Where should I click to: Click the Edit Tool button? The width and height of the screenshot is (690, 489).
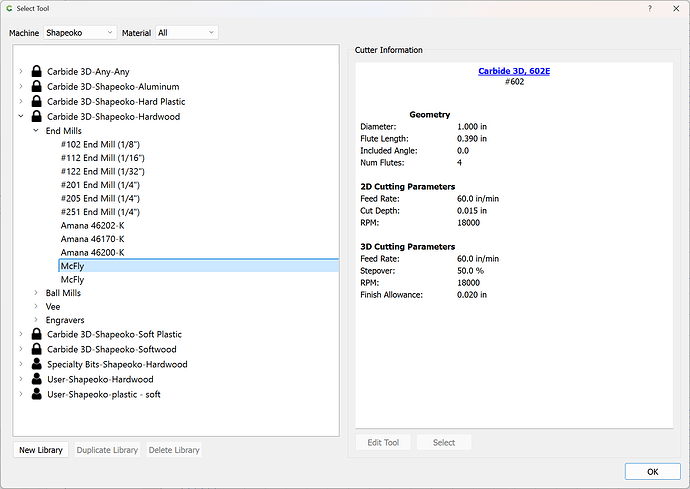383,442
